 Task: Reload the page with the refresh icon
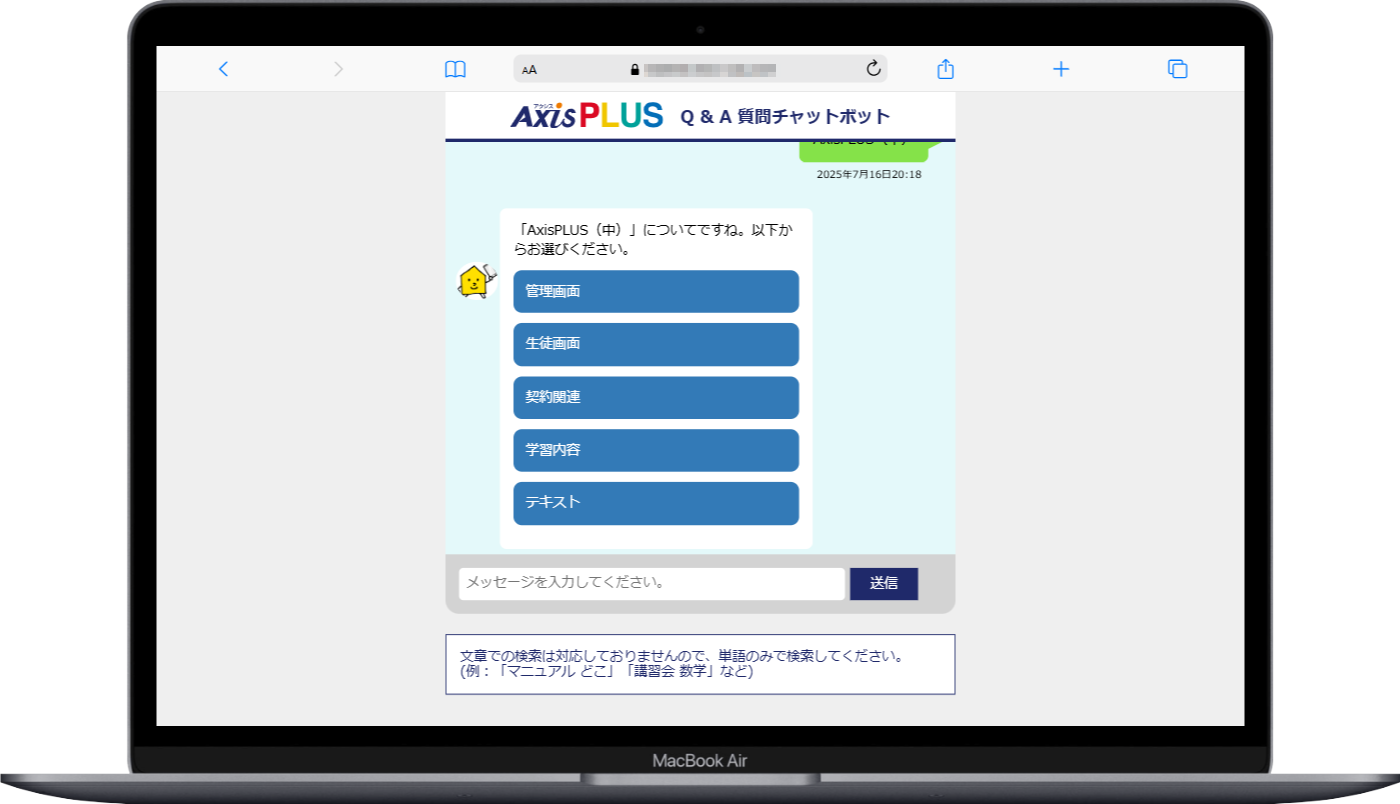click(873, 68)
